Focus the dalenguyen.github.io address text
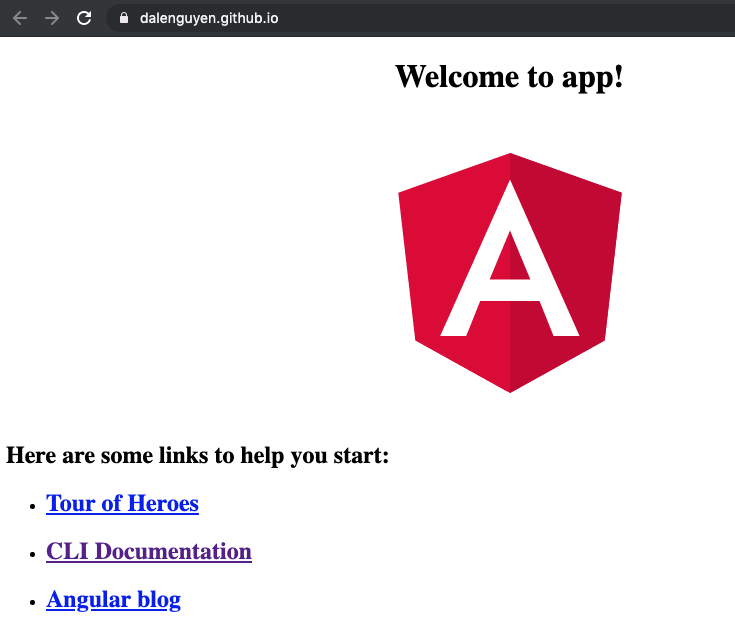The width and height of the screenshot is (735, 641). (x=209, y=18)
